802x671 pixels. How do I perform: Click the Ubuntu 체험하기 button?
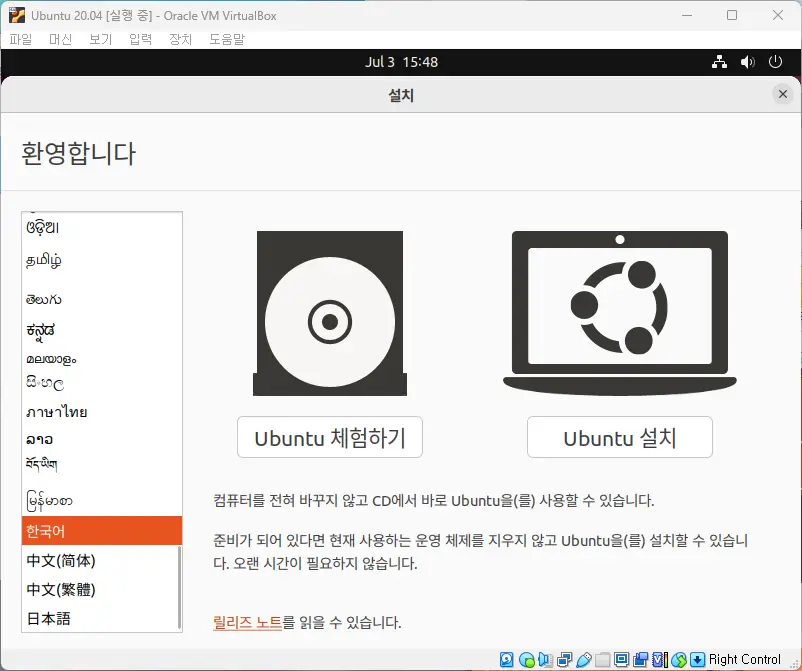tap(330, 437)
